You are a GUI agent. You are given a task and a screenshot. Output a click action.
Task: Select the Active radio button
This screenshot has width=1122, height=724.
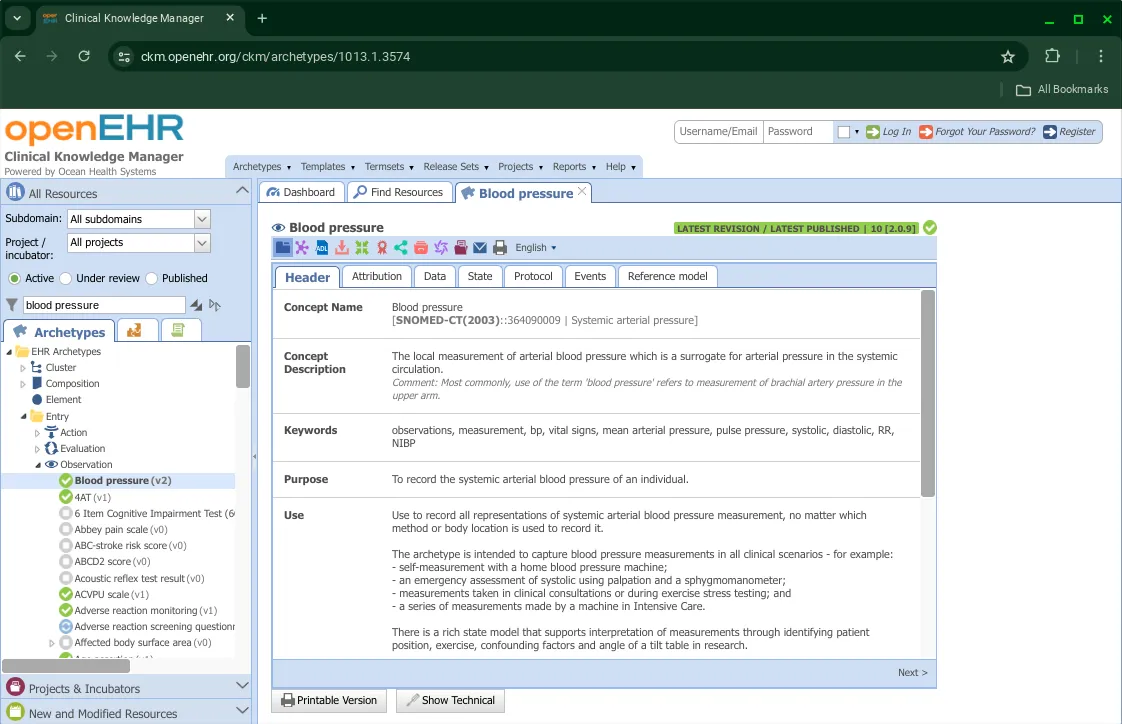click(14, 278)
